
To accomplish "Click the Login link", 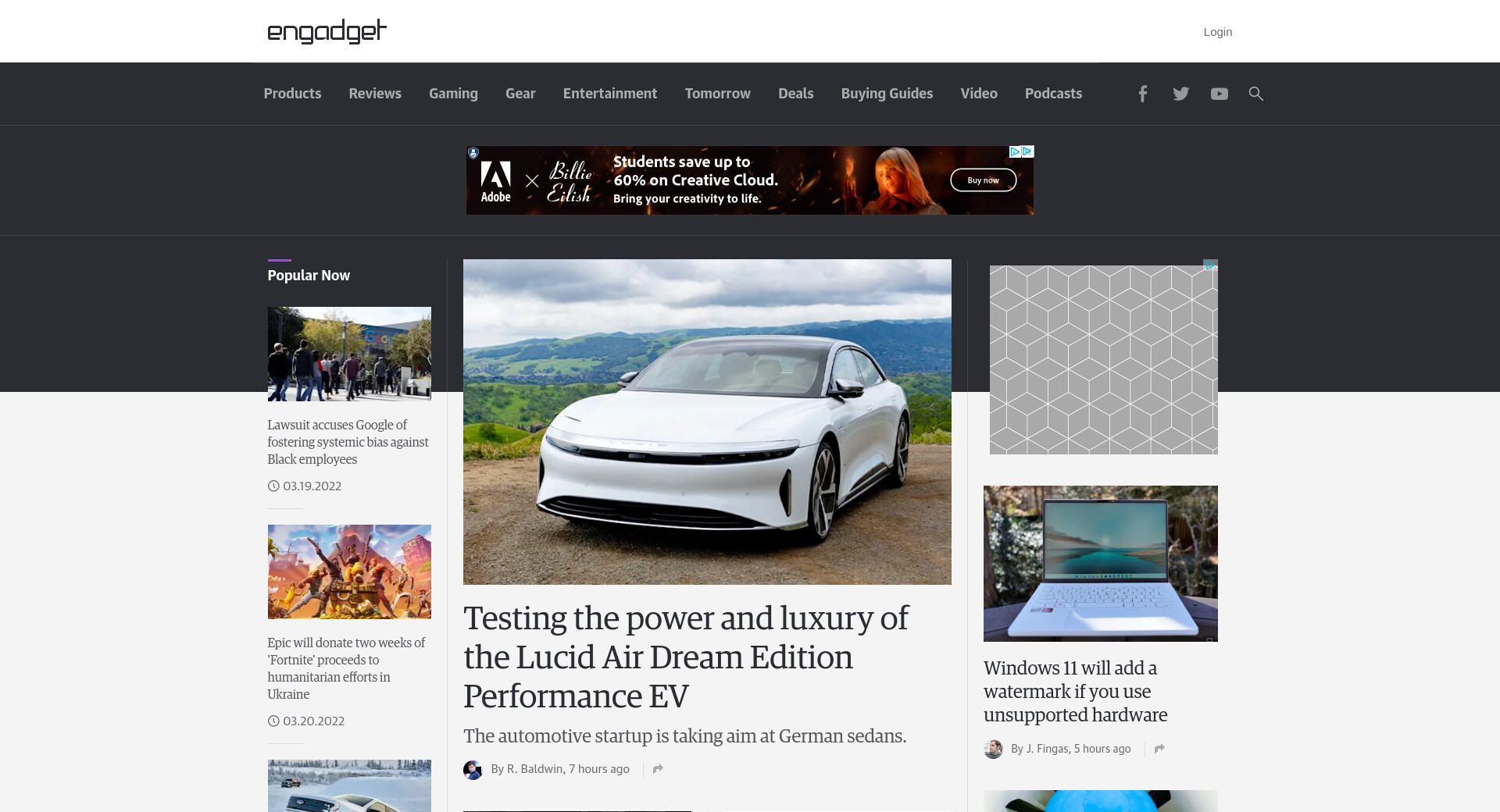I will point(1217,32).
